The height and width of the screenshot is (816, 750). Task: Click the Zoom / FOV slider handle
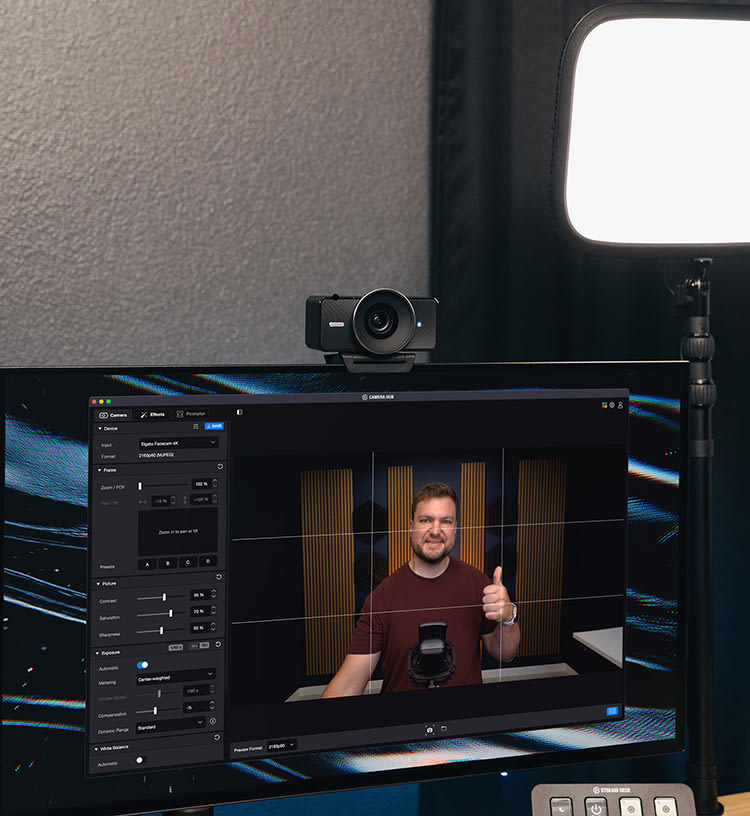point(139,486)
